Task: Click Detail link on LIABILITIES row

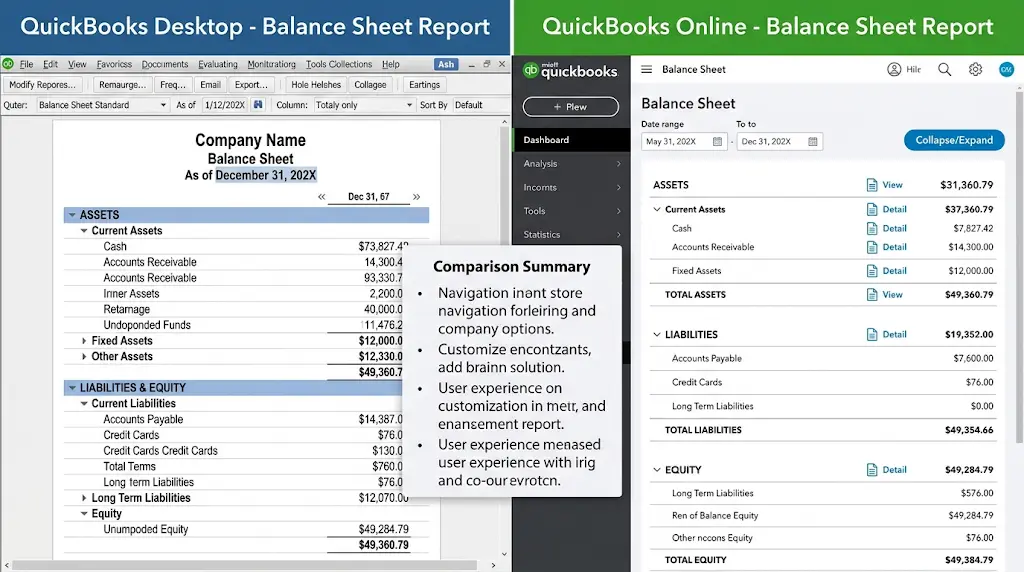Action: [x=894, y=334]
